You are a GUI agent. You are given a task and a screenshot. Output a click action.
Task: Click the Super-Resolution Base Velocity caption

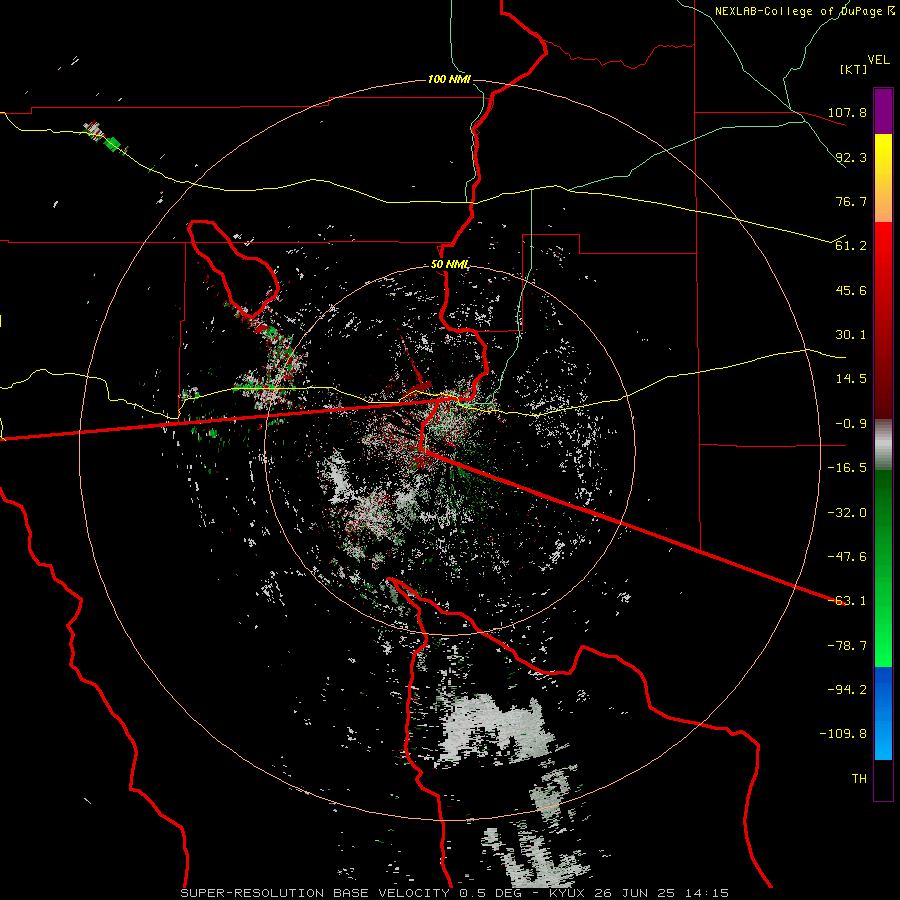[455, 893]
